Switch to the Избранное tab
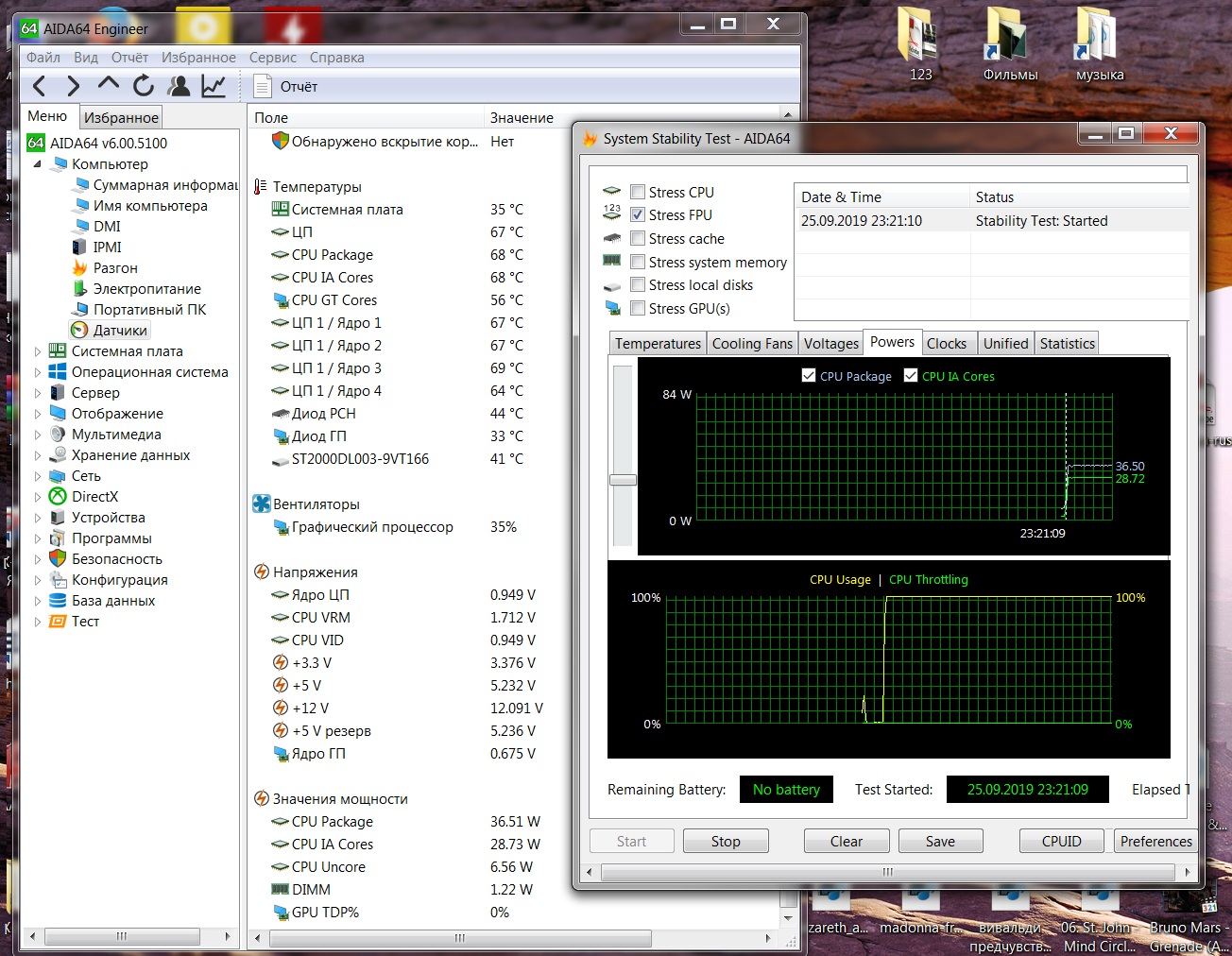The height and width of the screenshot is (956, 1232). [121, 117]
